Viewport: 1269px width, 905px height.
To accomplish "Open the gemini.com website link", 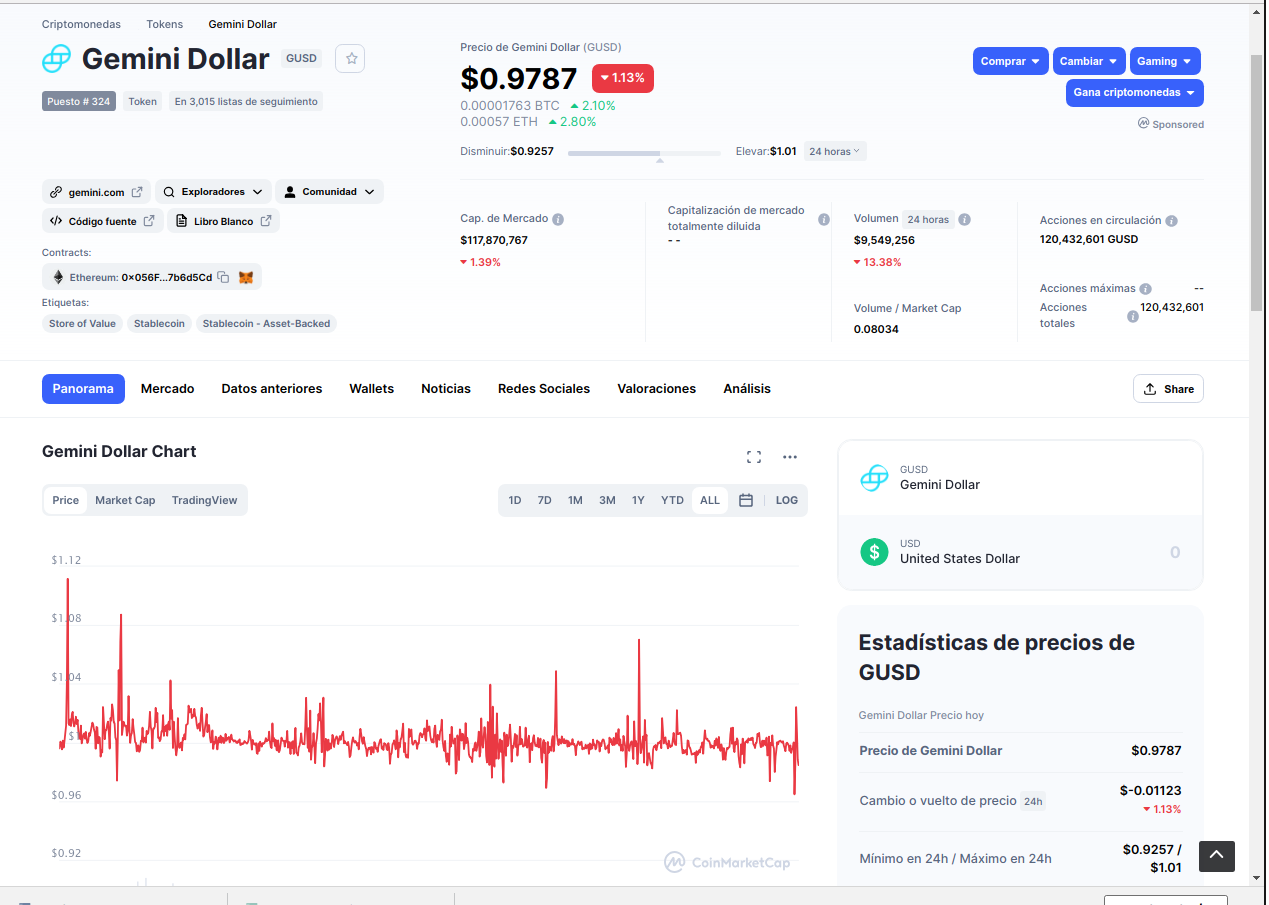I will click(96, 192).
